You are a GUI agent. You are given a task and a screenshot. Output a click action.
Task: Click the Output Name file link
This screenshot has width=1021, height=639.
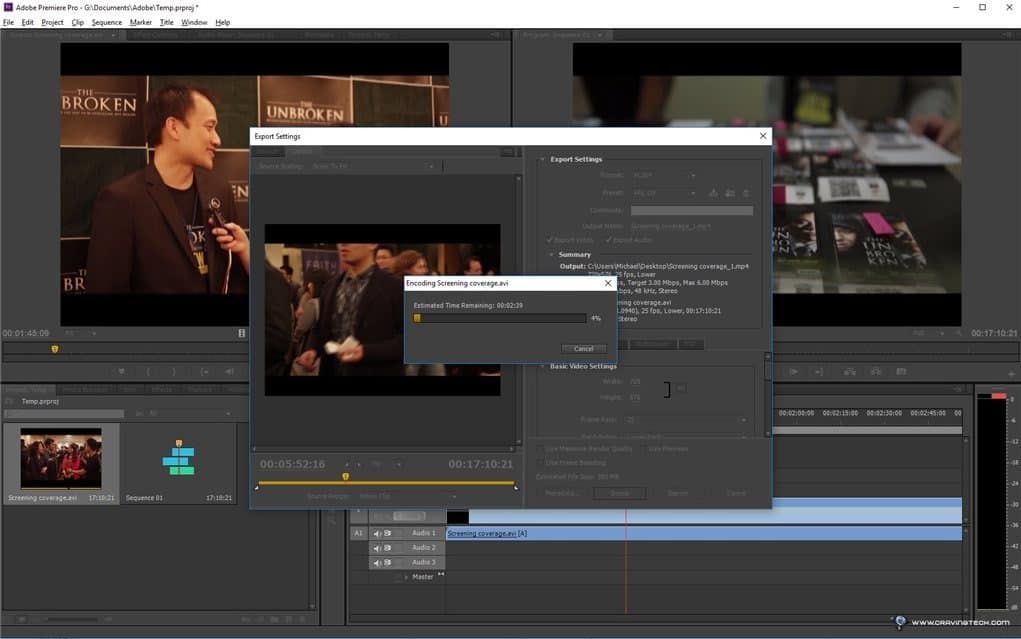tap(671, 226)
